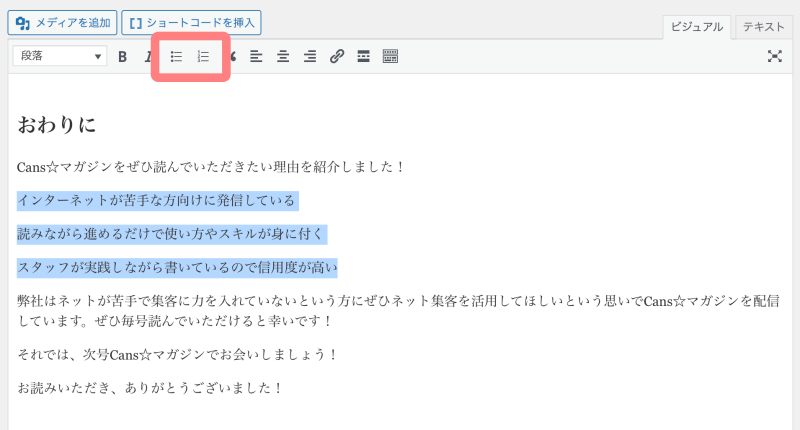Viewport: 800px width, 430px height.
Task: Toggle bold formatting
Action: [x=123, y=57]
